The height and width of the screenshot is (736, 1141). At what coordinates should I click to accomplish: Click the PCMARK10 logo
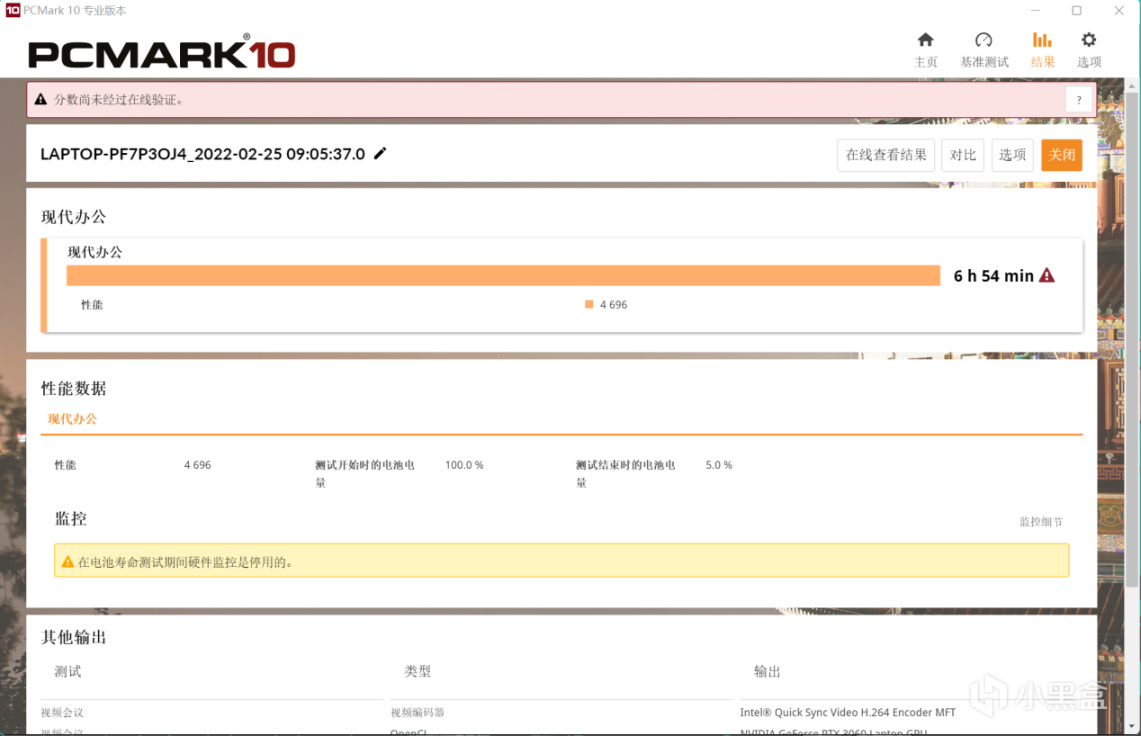(162, 52)
